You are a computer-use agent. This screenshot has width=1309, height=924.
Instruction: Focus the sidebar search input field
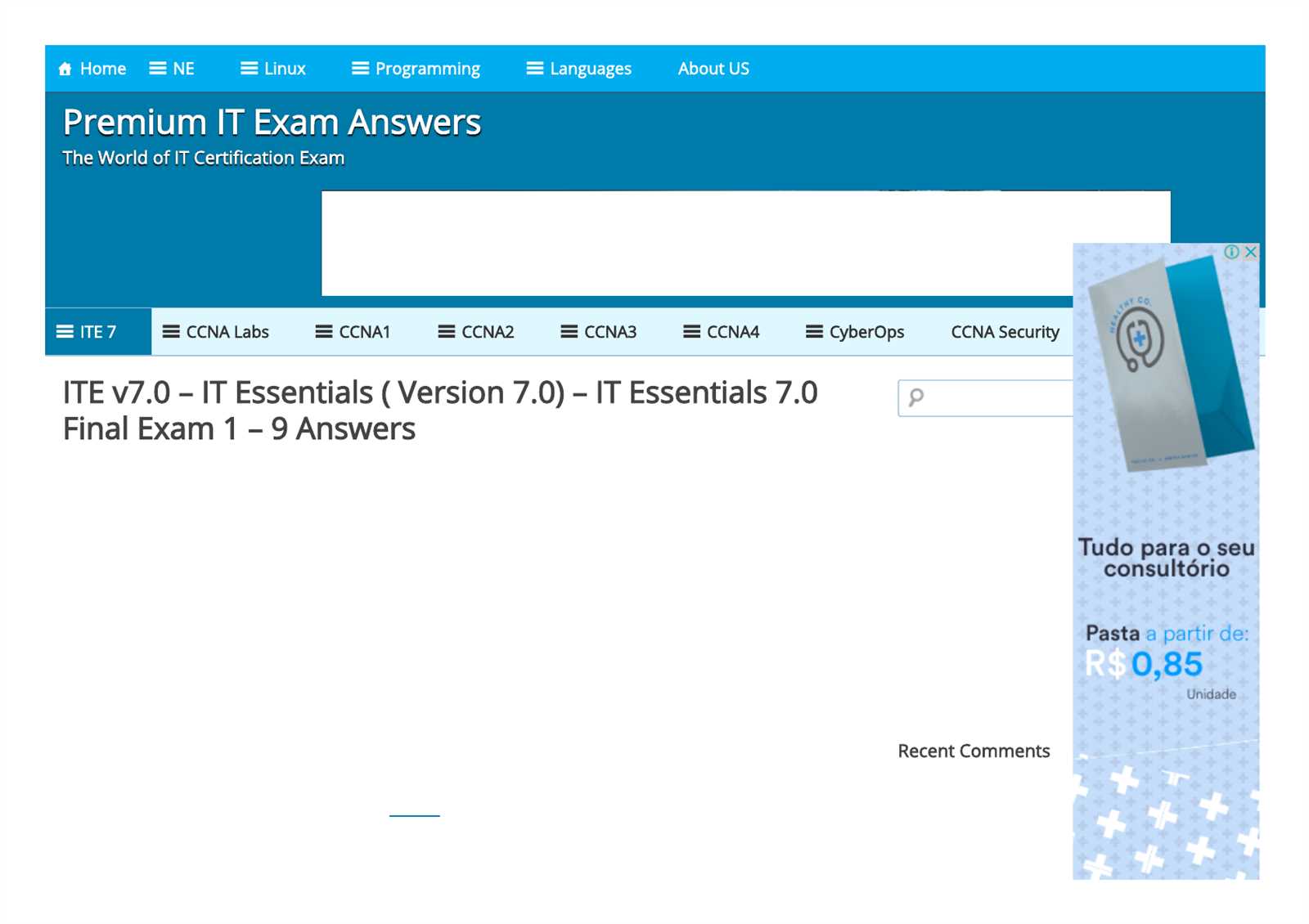986,398
